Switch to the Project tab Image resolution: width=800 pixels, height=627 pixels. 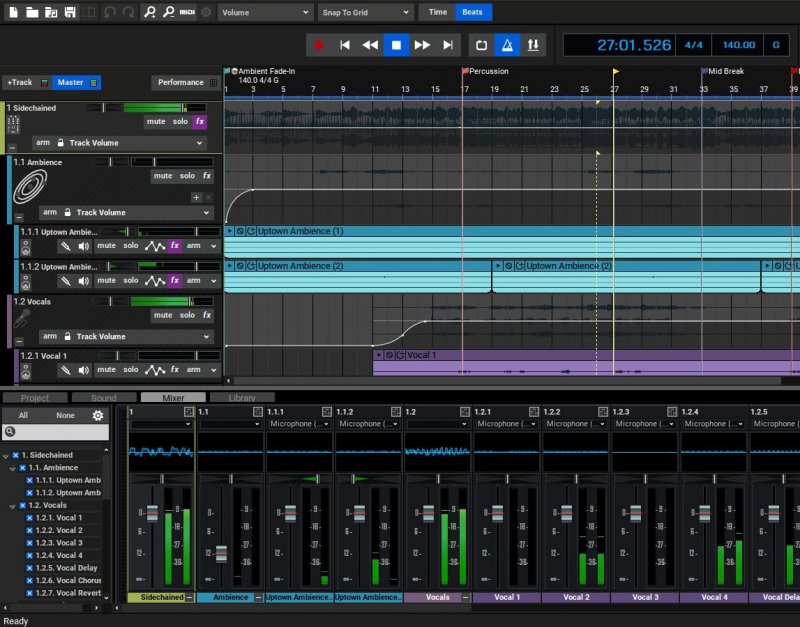35,398
